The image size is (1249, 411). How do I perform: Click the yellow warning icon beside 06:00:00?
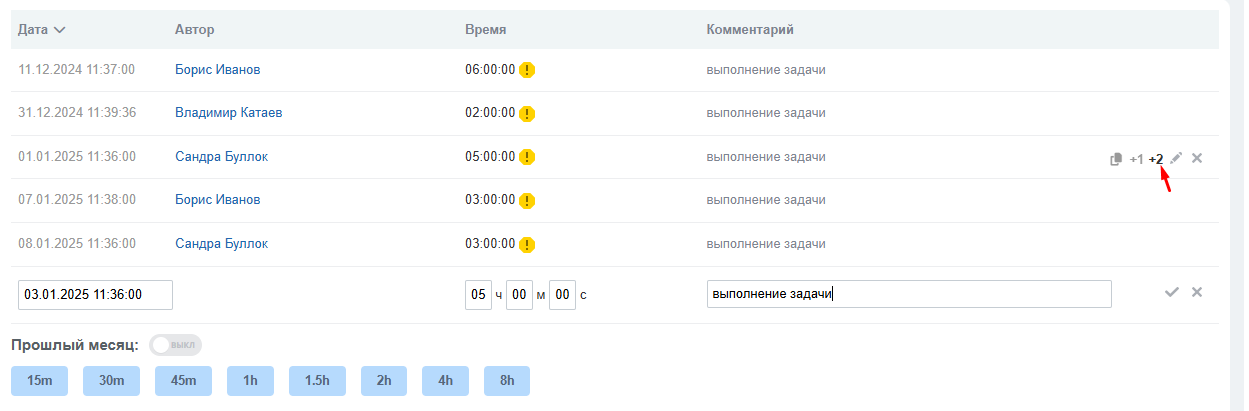(528, 70)
